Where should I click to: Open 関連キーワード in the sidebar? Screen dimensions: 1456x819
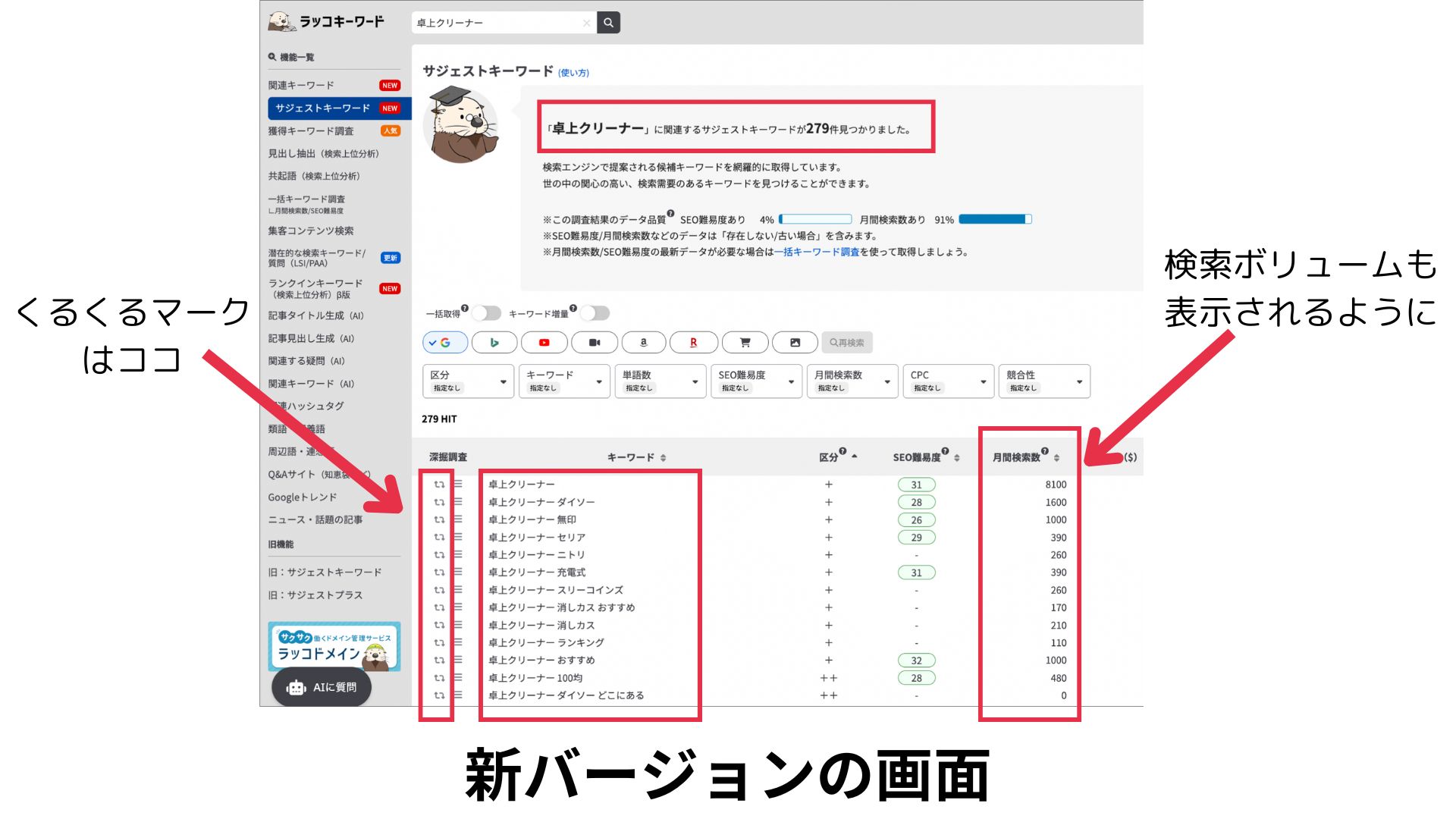(301, 85)
